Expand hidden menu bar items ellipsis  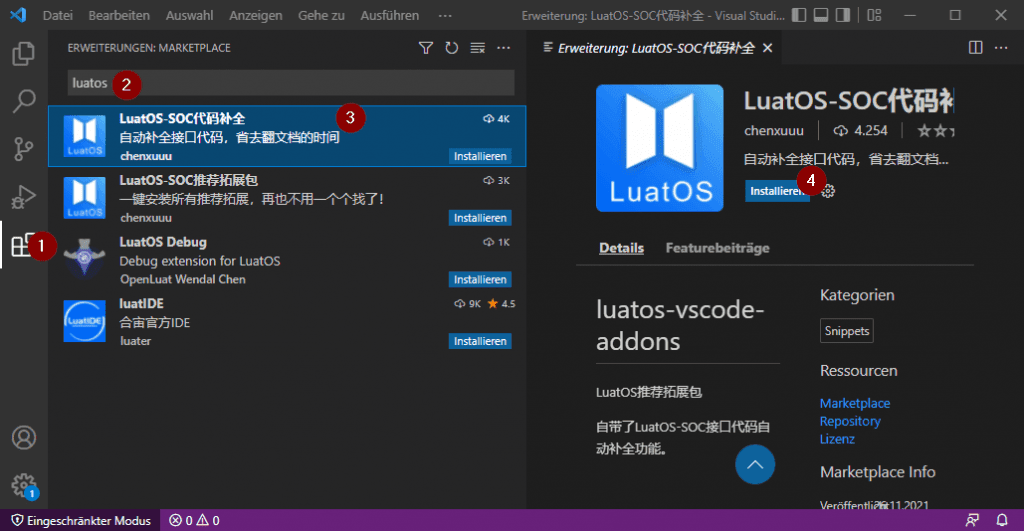(x=445, y=16)
